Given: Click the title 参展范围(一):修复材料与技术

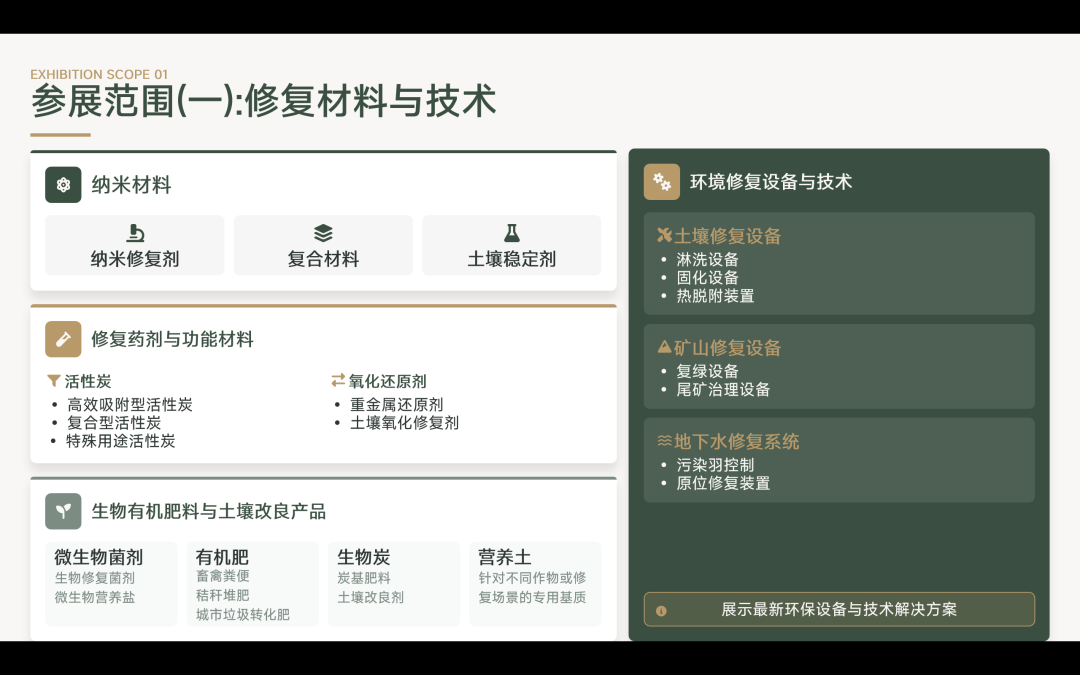Looking at the screenshot, I should (x=263, y=101).
